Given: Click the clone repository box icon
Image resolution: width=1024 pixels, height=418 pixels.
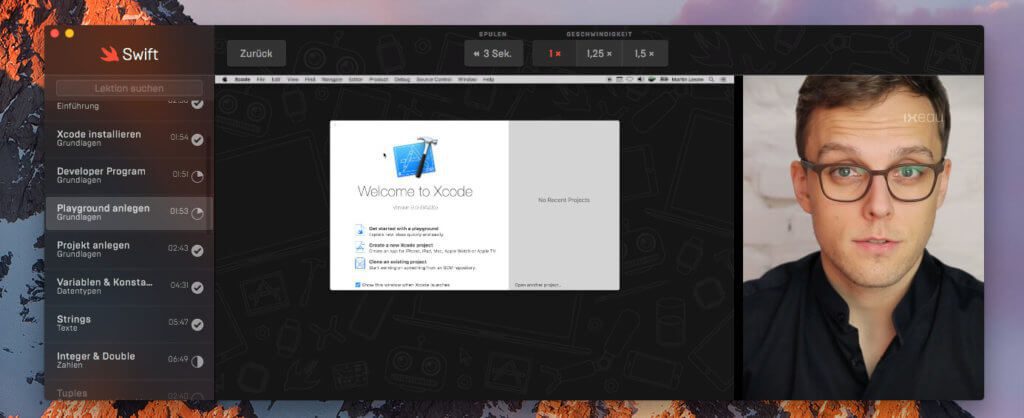Looking at the screenshot, I should tap(360, 263).
